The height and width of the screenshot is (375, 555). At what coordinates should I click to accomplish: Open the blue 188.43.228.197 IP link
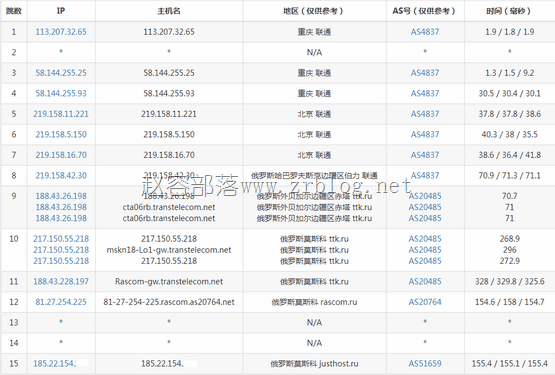click(61, 282)
